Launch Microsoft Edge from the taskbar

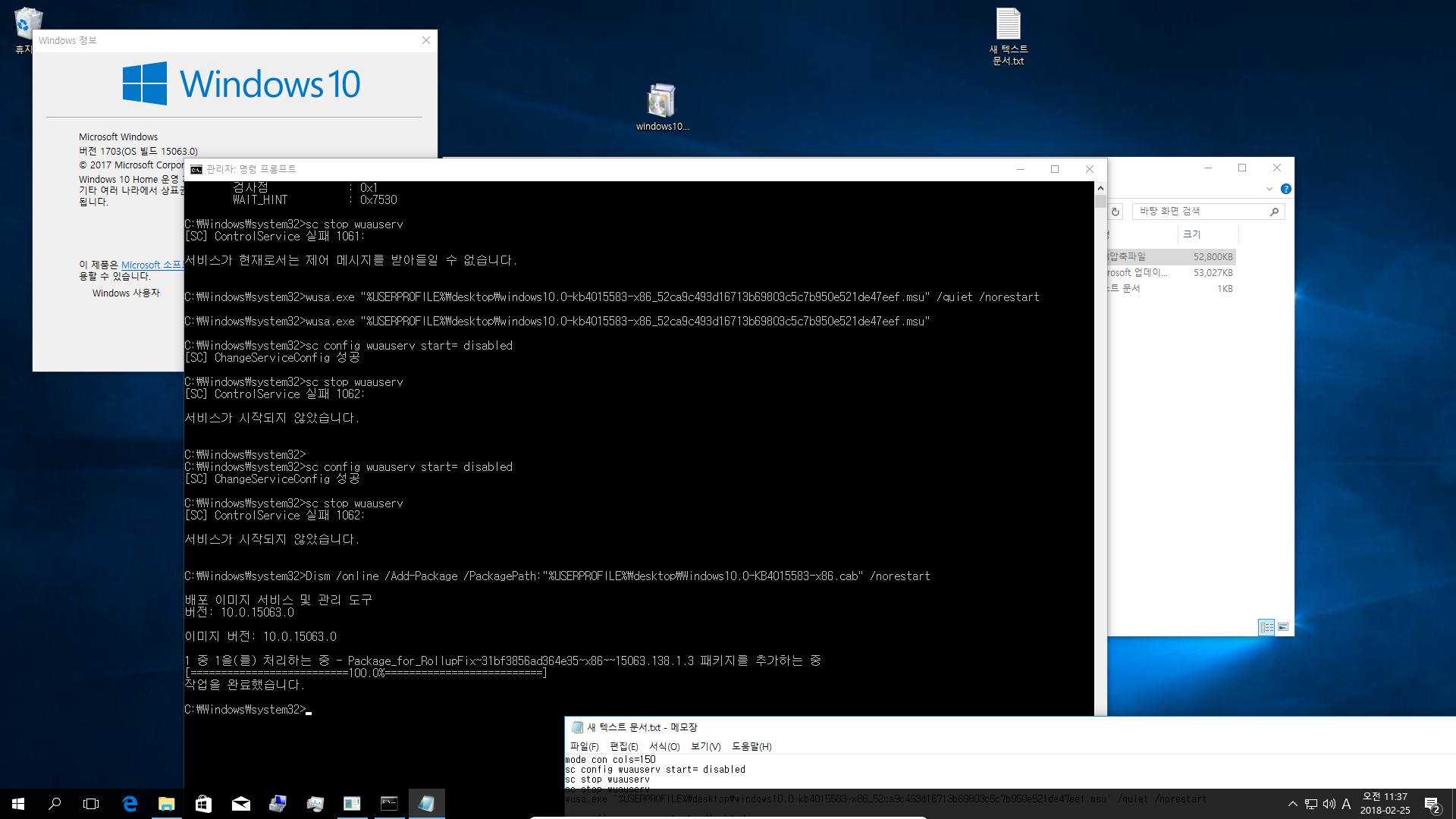130,804
